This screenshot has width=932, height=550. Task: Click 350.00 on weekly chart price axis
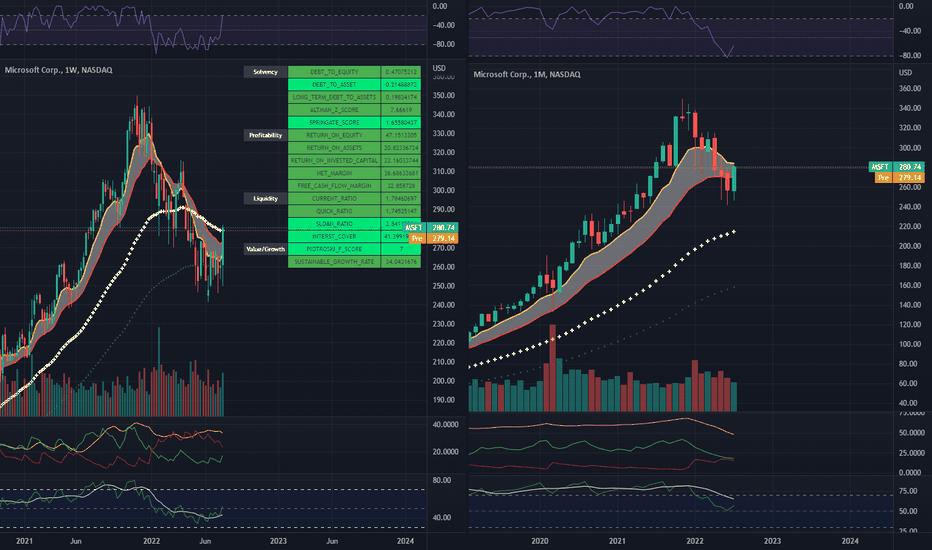pyautogui.click(x=443, y=95)
